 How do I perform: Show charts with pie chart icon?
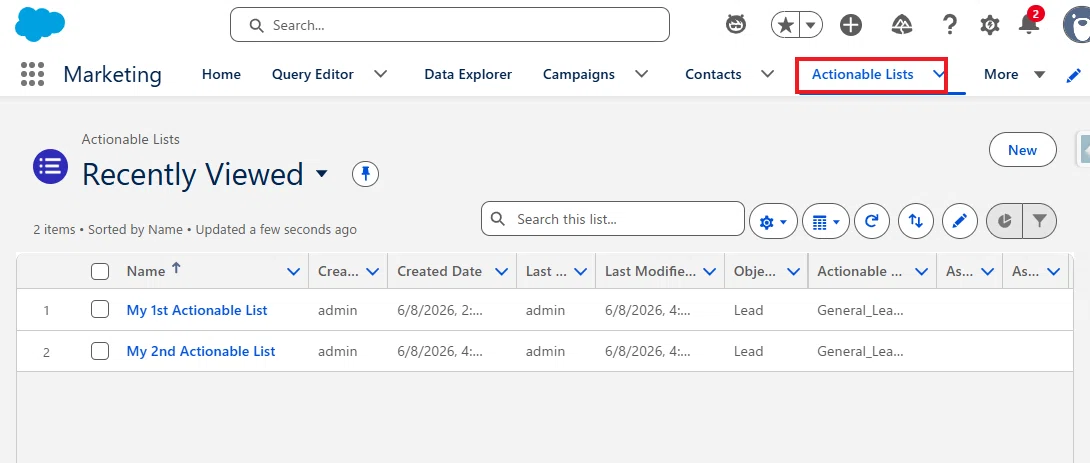point(1004,222)
